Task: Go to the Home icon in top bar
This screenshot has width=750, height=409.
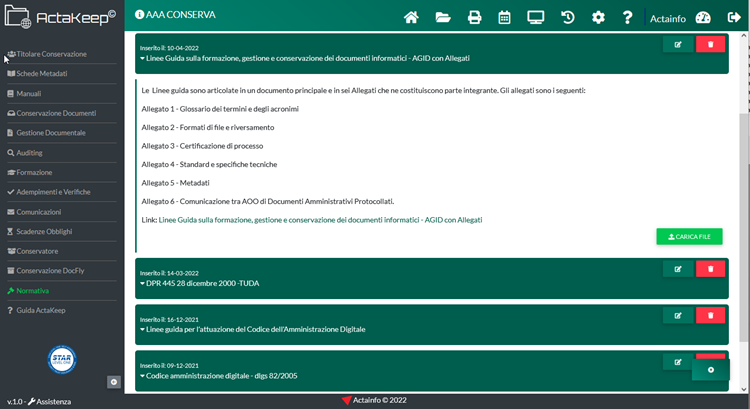Action: (411, 17)
